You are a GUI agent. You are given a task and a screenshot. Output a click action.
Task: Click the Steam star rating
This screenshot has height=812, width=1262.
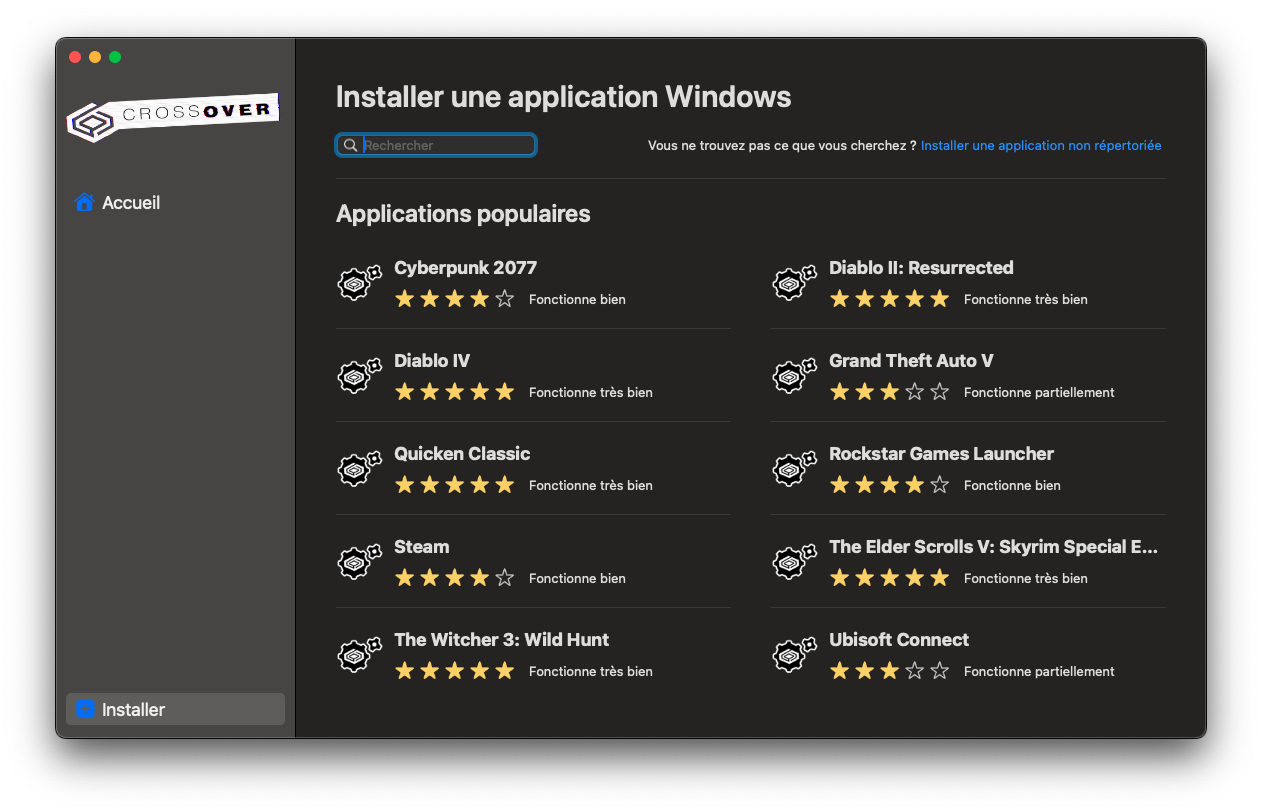(454, 578)
